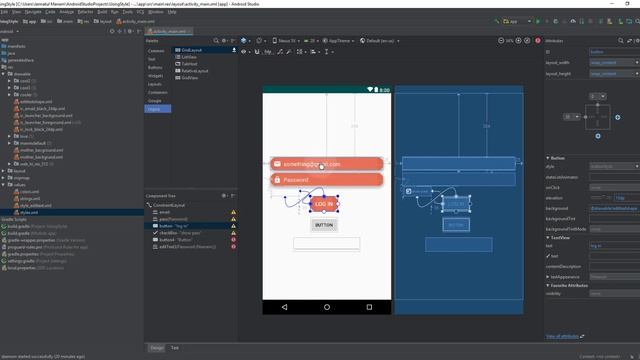Viewport: 640px width, 360px height.
Task: Collapse the values folder
Action: point(3,185)
